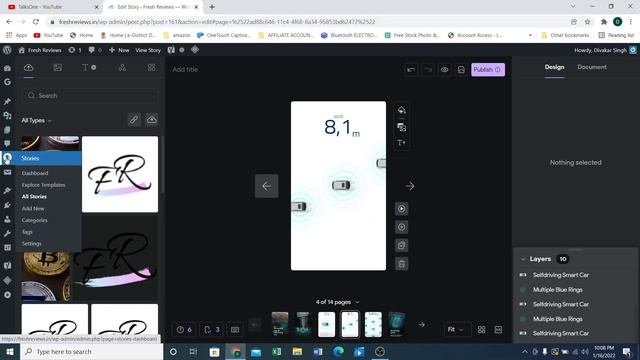
Task: Duplicate the current page
Action: click(x=402, y=245)
